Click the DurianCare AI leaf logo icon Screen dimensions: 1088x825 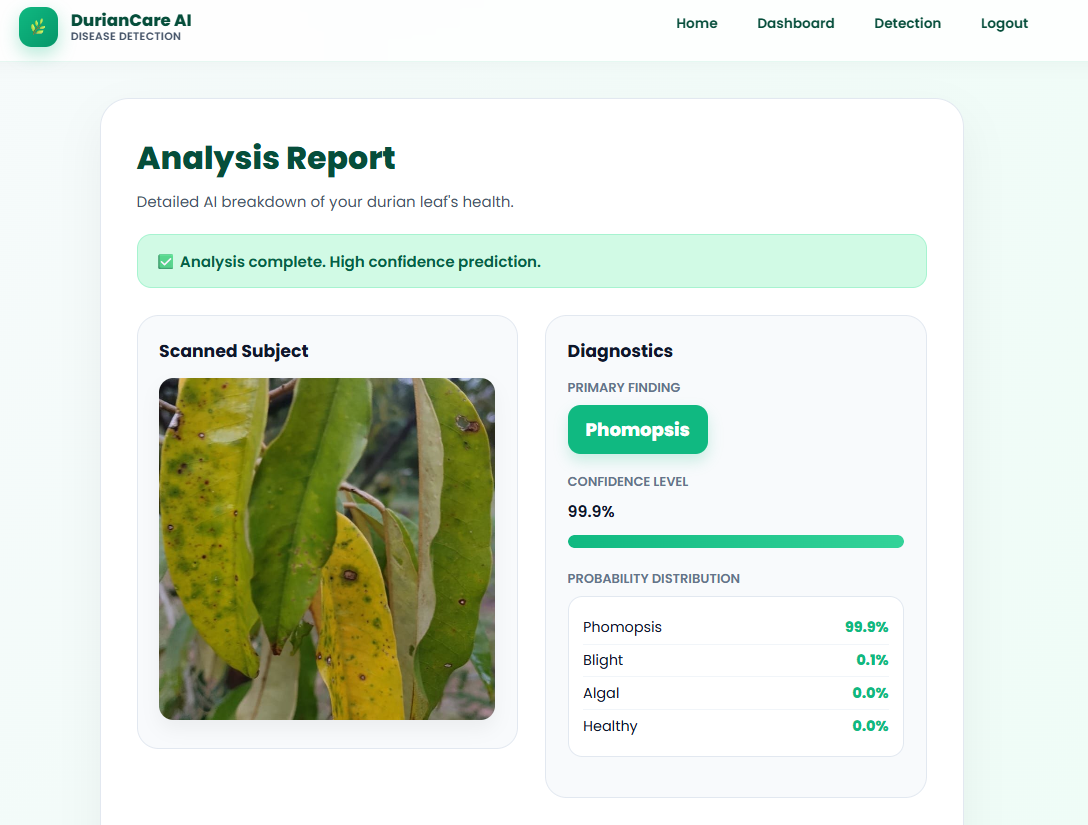(x=38, y=27)
